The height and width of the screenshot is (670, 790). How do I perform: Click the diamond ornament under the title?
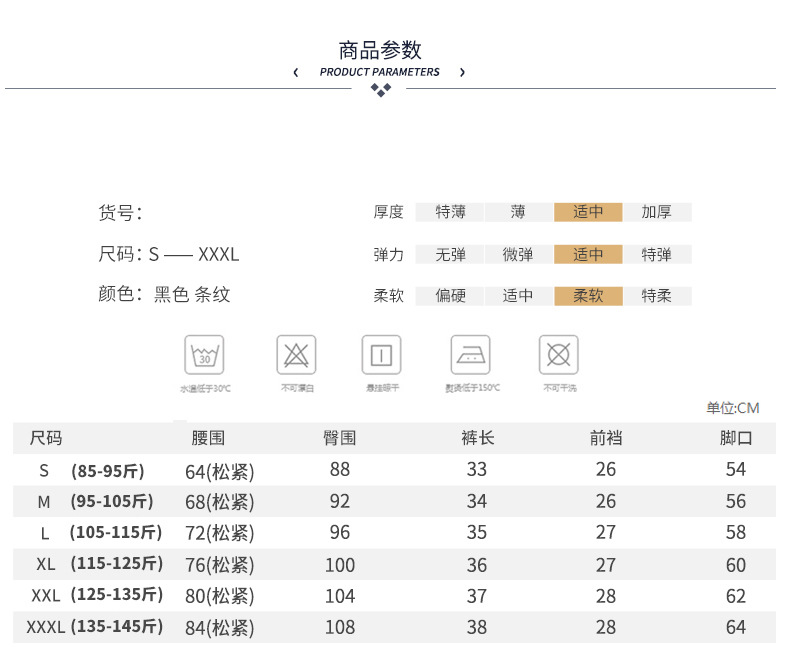tap(381, 90)
